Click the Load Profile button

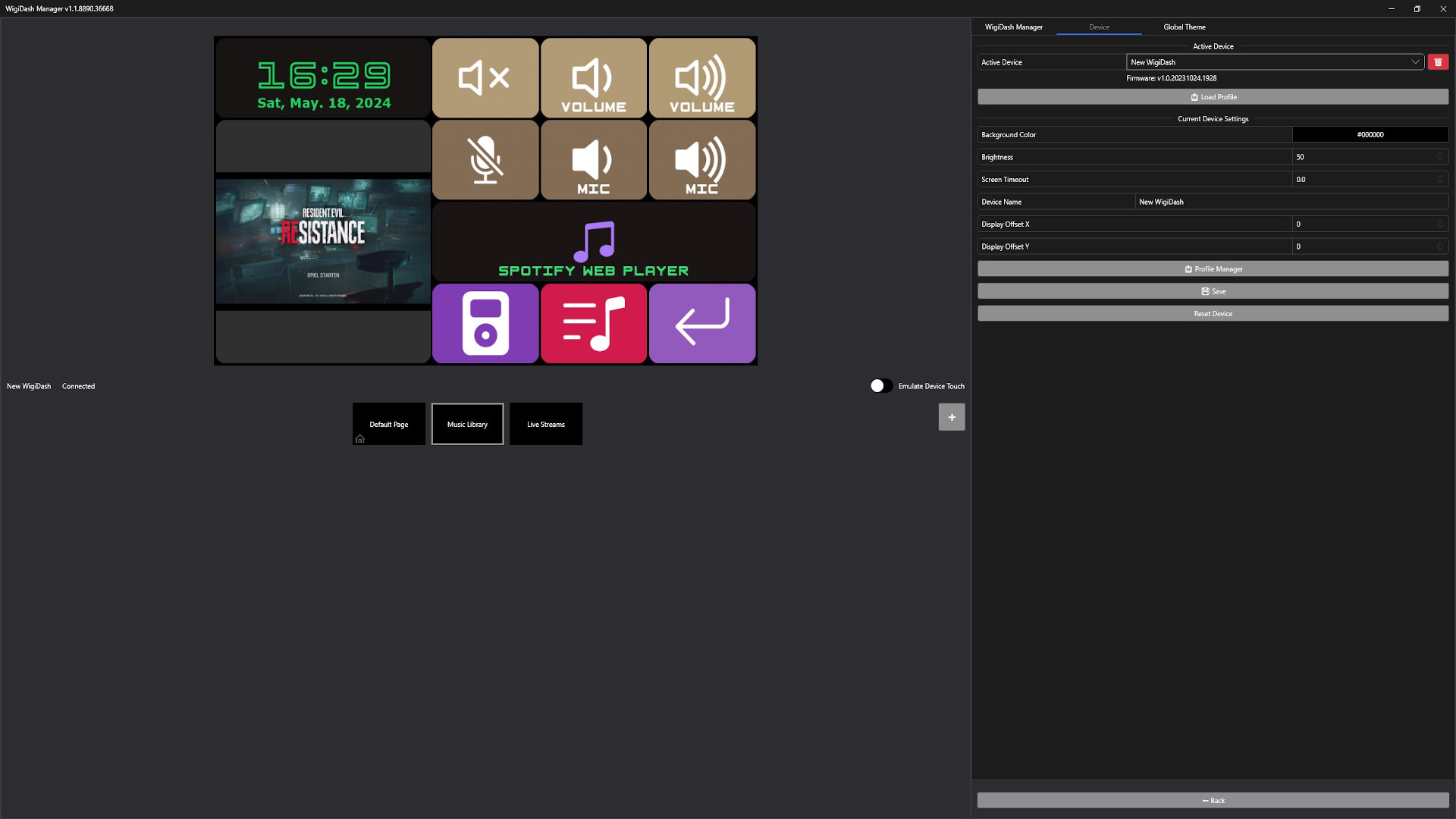1213,97
